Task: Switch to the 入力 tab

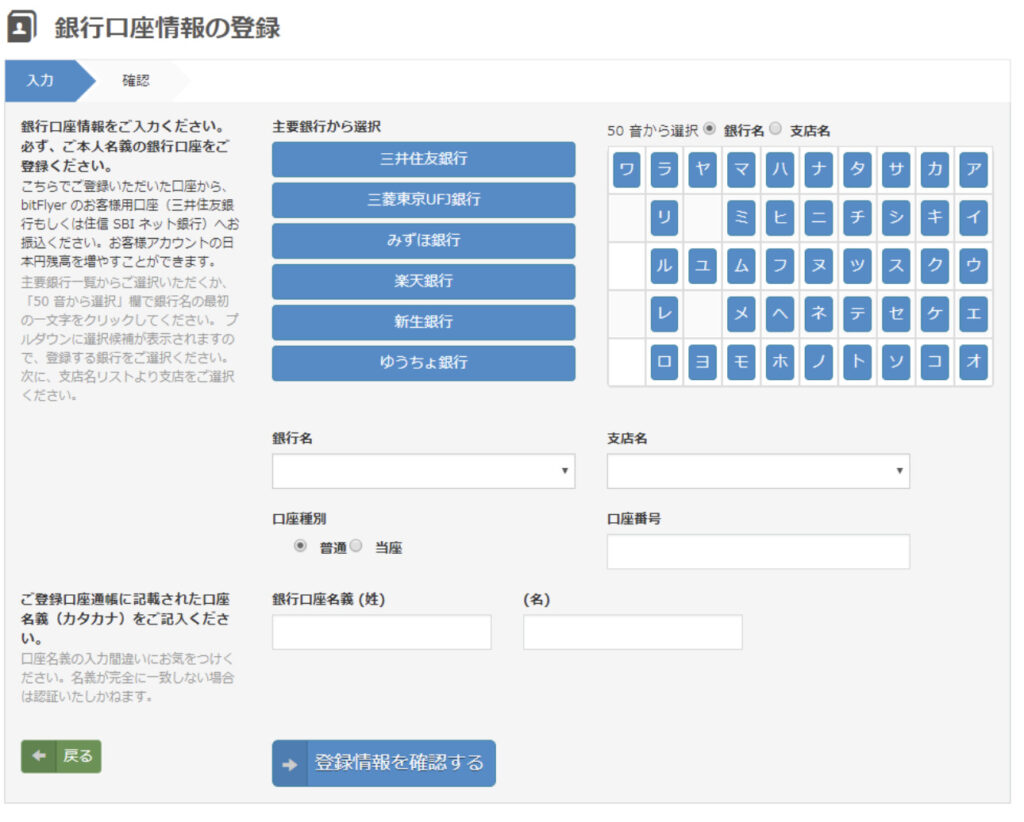Action: 40,82
